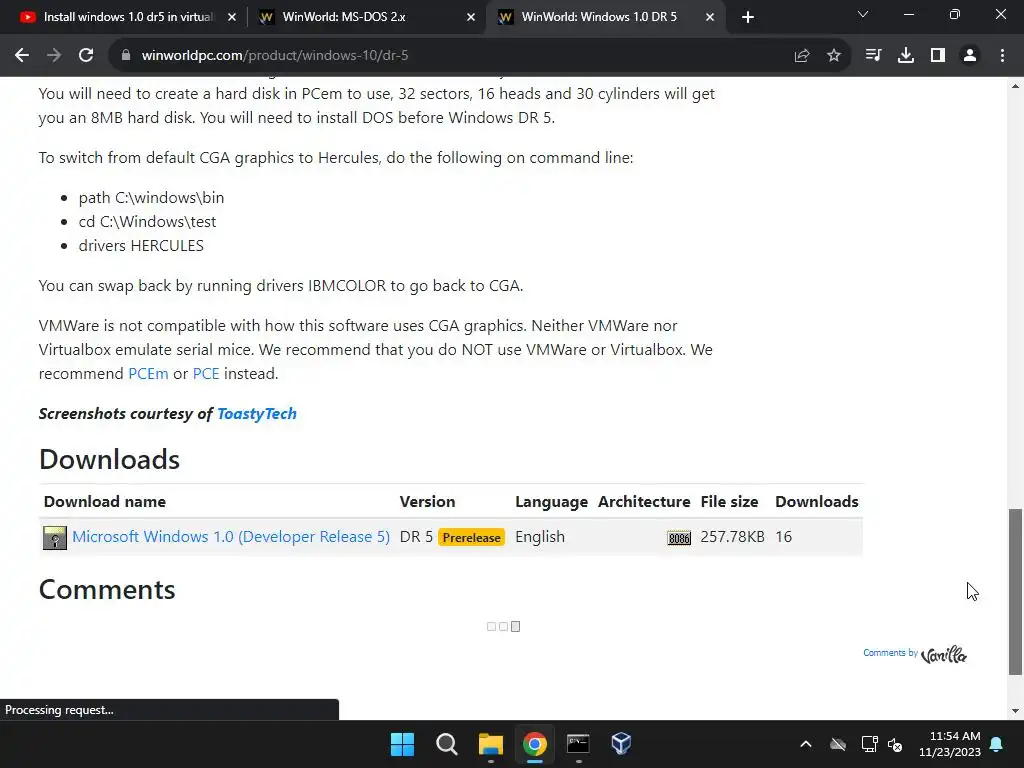Open the PCE link

tap(206, 374)
